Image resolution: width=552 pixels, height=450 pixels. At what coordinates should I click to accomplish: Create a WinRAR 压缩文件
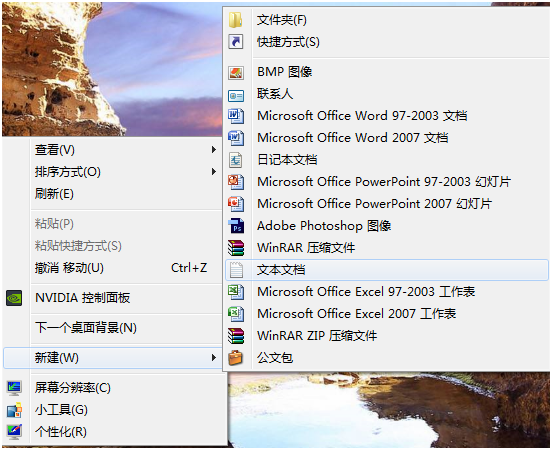point(387,248)
